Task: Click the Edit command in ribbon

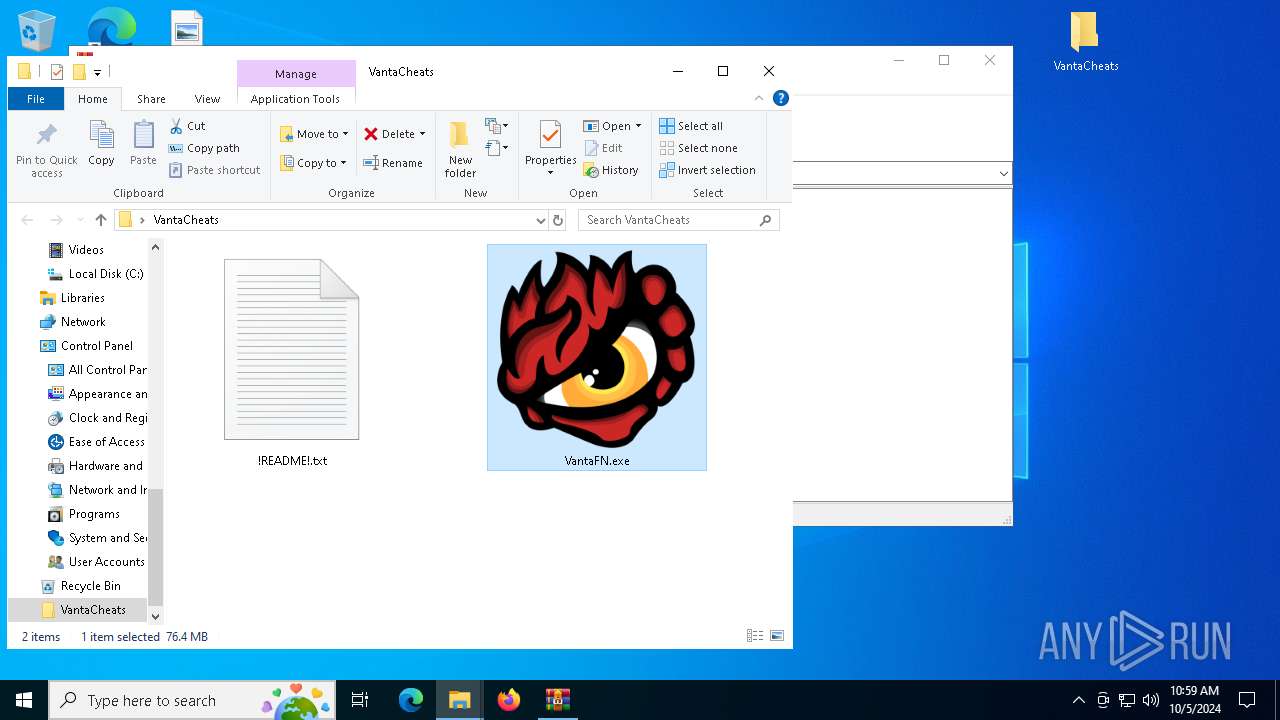Action: [603, 148]
